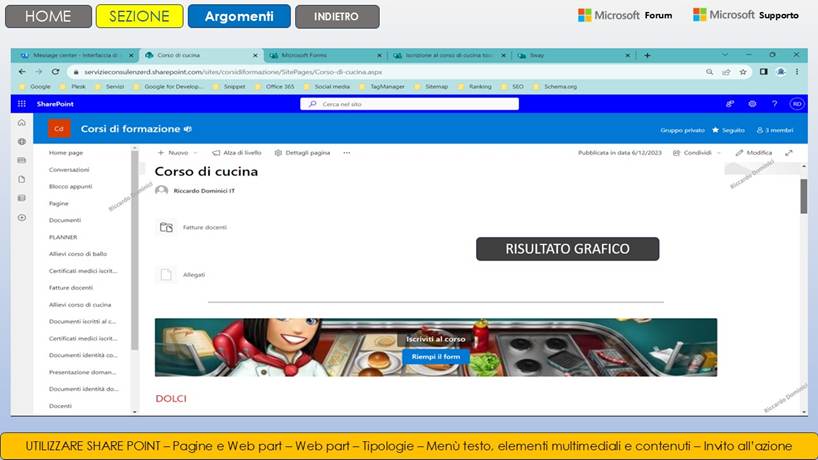This screenshot has width=818, height=460.
Task: Open the SharePoint help question mark
Action: click(774, 103)
